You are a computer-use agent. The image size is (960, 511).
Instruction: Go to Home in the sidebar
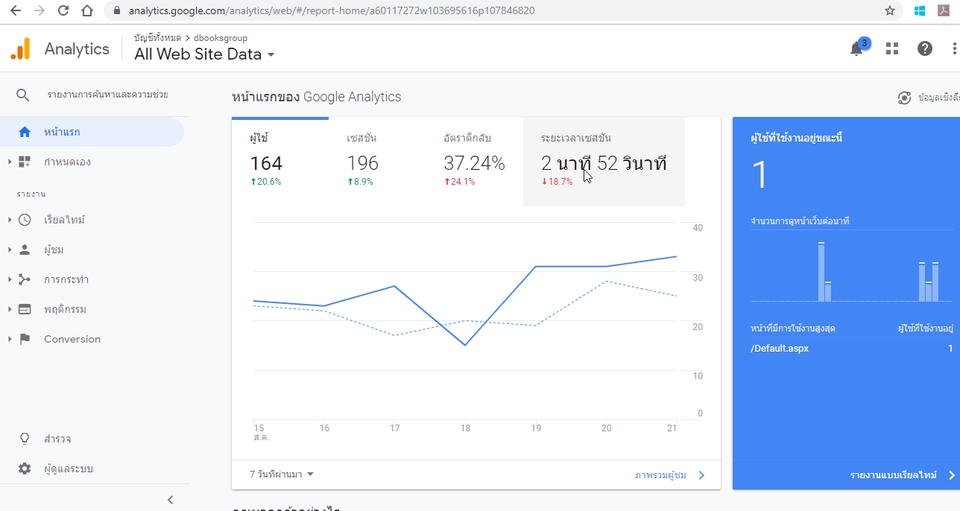tap(62, 132)
